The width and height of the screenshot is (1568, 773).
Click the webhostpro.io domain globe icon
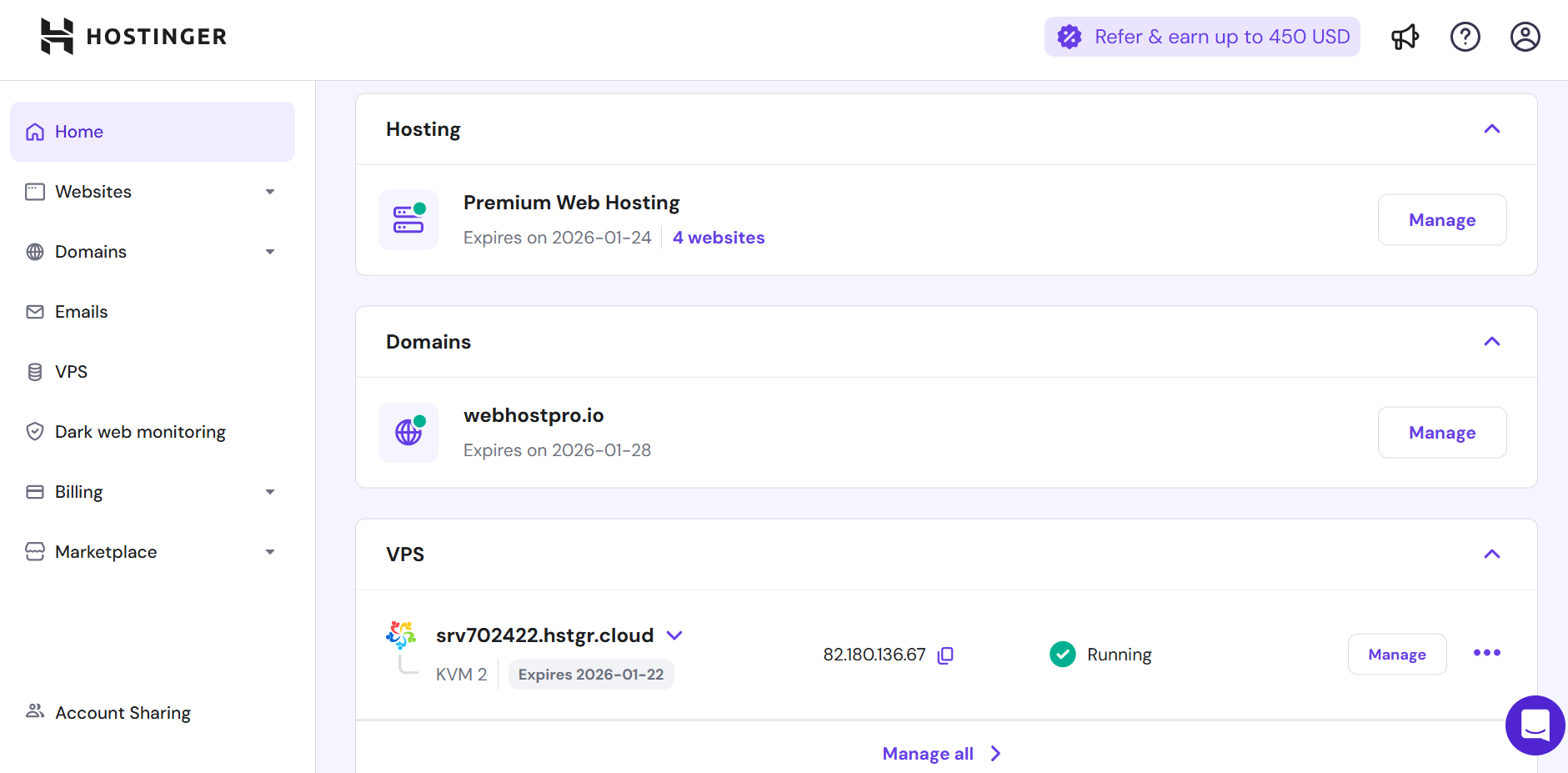point(408,432)
